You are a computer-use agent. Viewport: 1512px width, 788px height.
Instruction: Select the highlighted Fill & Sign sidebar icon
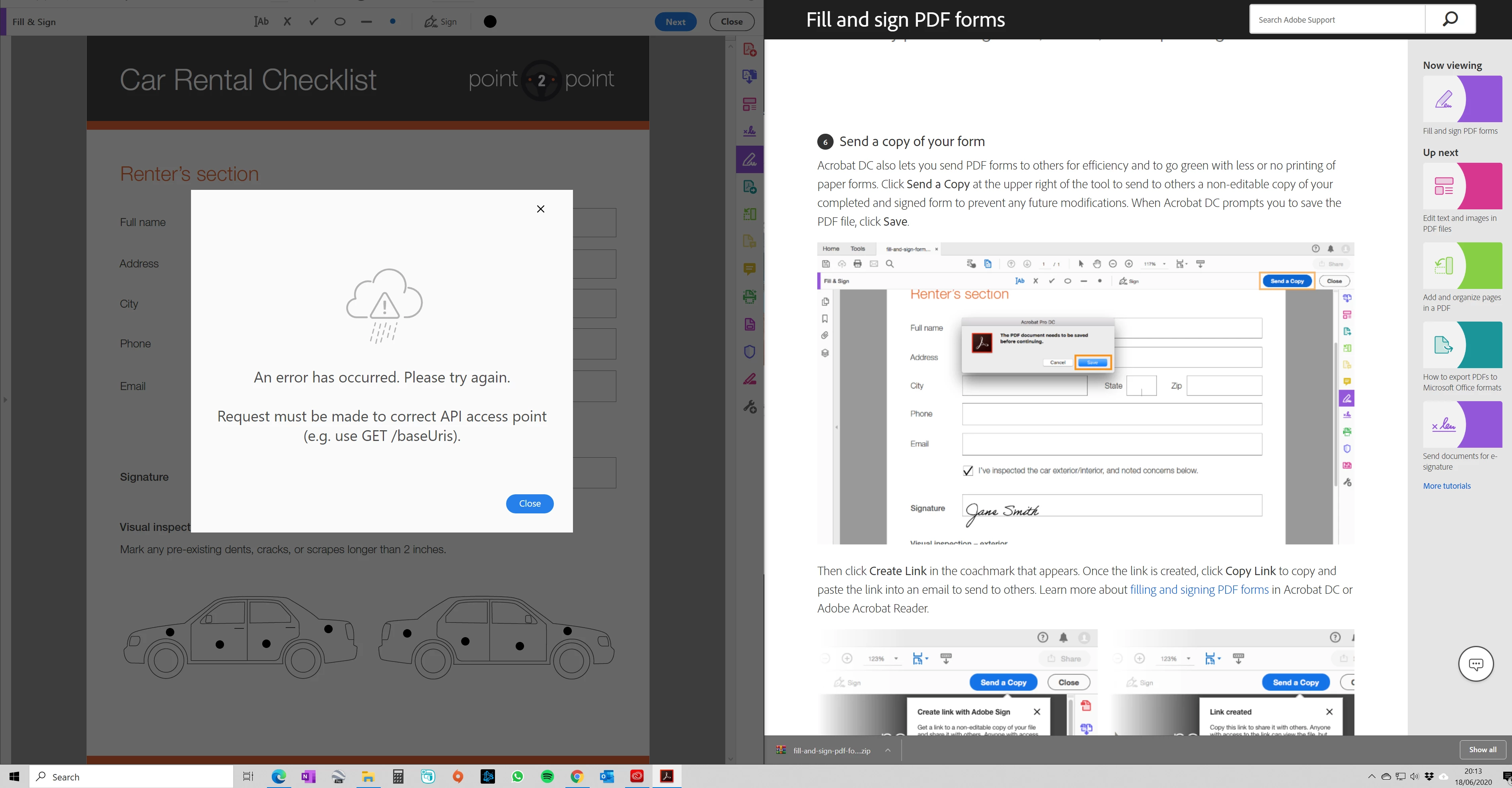[750, 159]
